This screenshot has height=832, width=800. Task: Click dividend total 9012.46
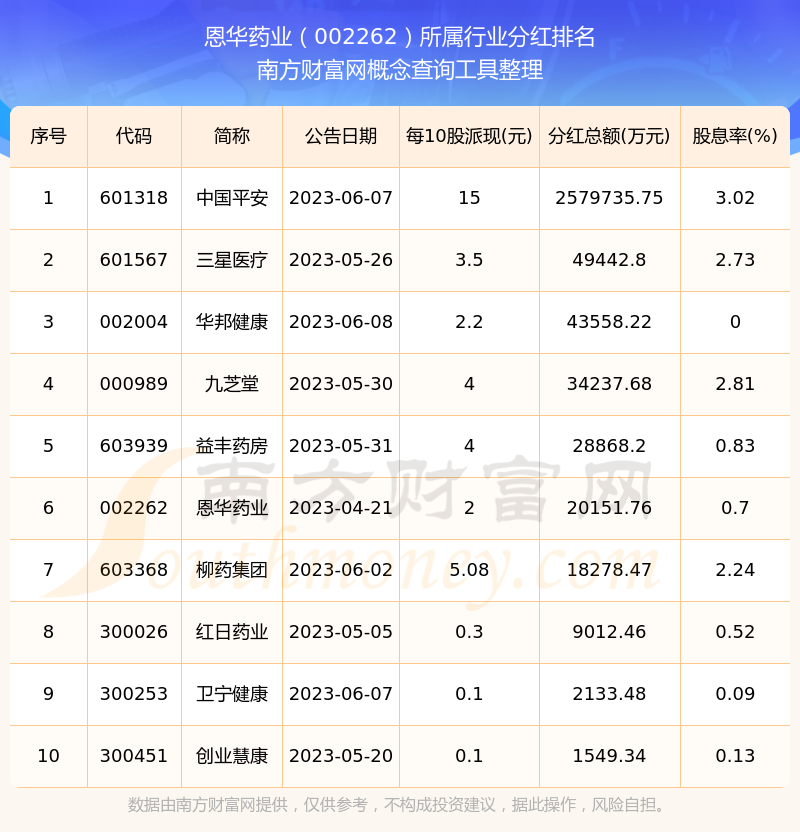pos(609,632)
